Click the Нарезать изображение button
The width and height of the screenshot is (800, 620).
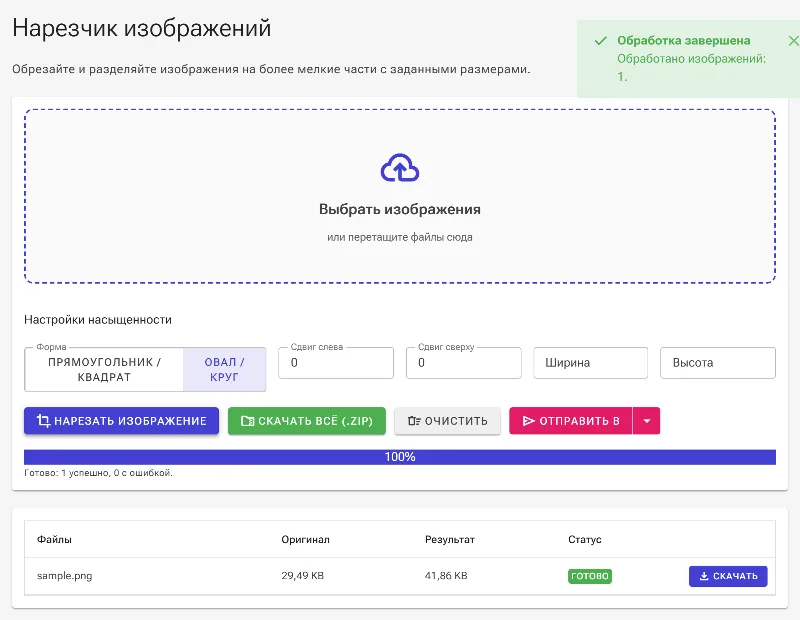click(121, 420)
